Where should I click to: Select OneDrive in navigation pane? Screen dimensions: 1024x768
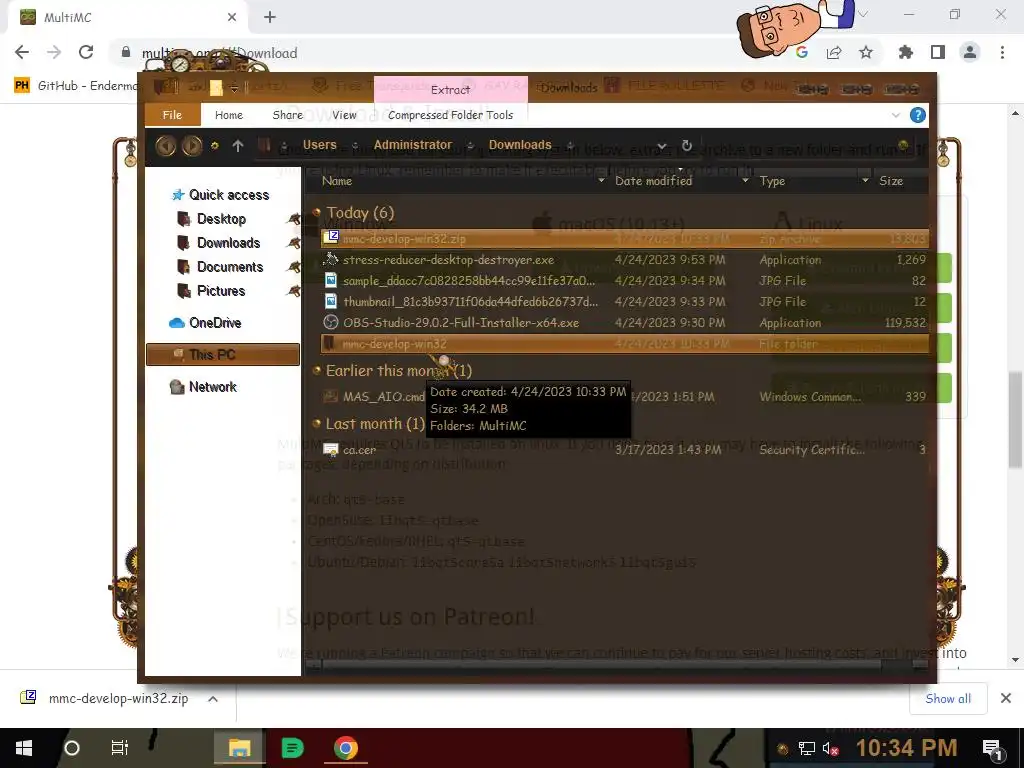coord(215,323)
